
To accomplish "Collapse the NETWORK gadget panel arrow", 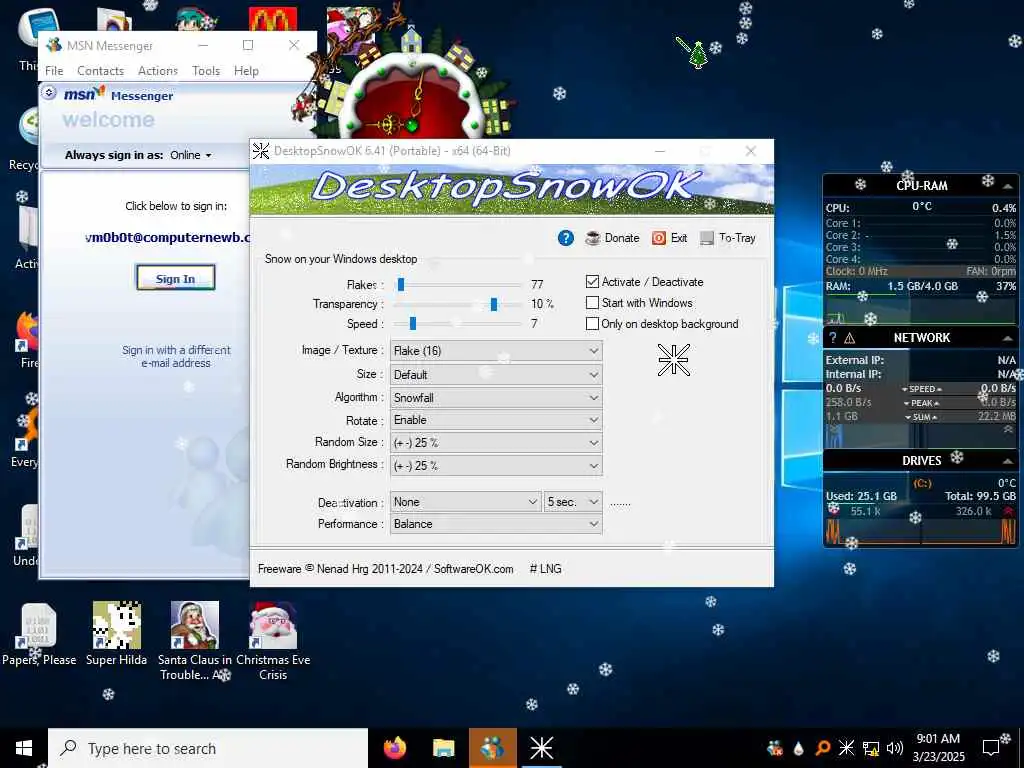I will pos(1008,338).
